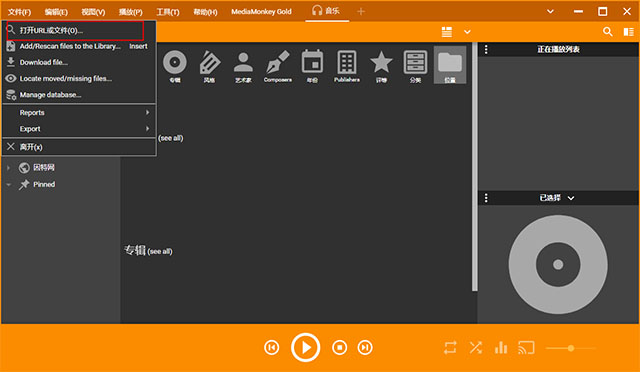
Task: Toggle repeat playback mode
Action: (x=450, y=348)
